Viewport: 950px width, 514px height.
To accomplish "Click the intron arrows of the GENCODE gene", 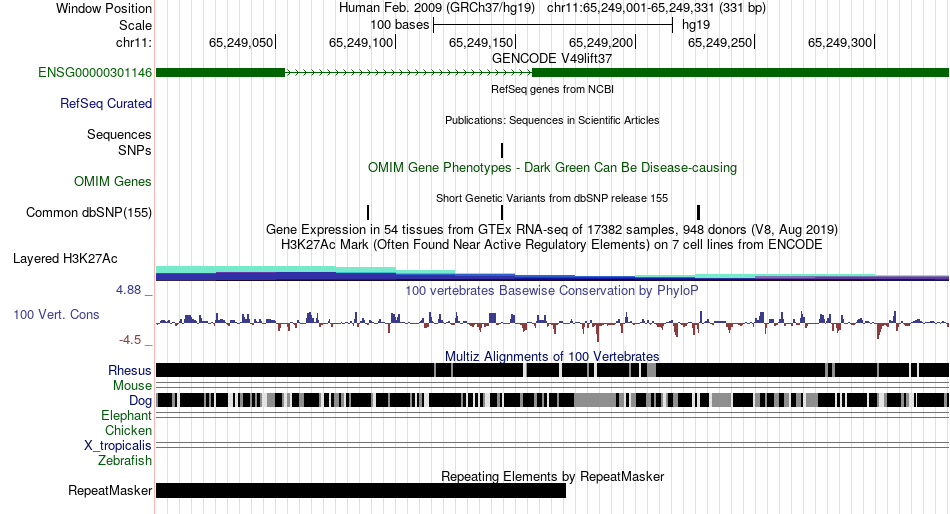I will pos(408,73).
